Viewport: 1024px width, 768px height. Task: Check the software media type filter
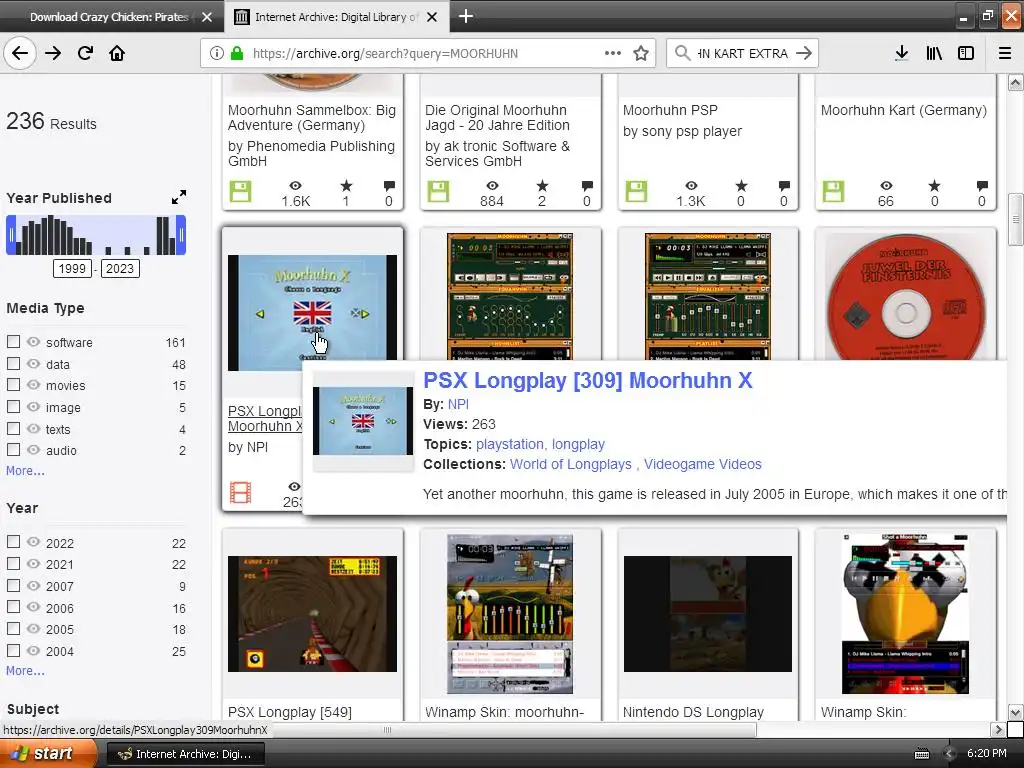[x=13, y=342]
